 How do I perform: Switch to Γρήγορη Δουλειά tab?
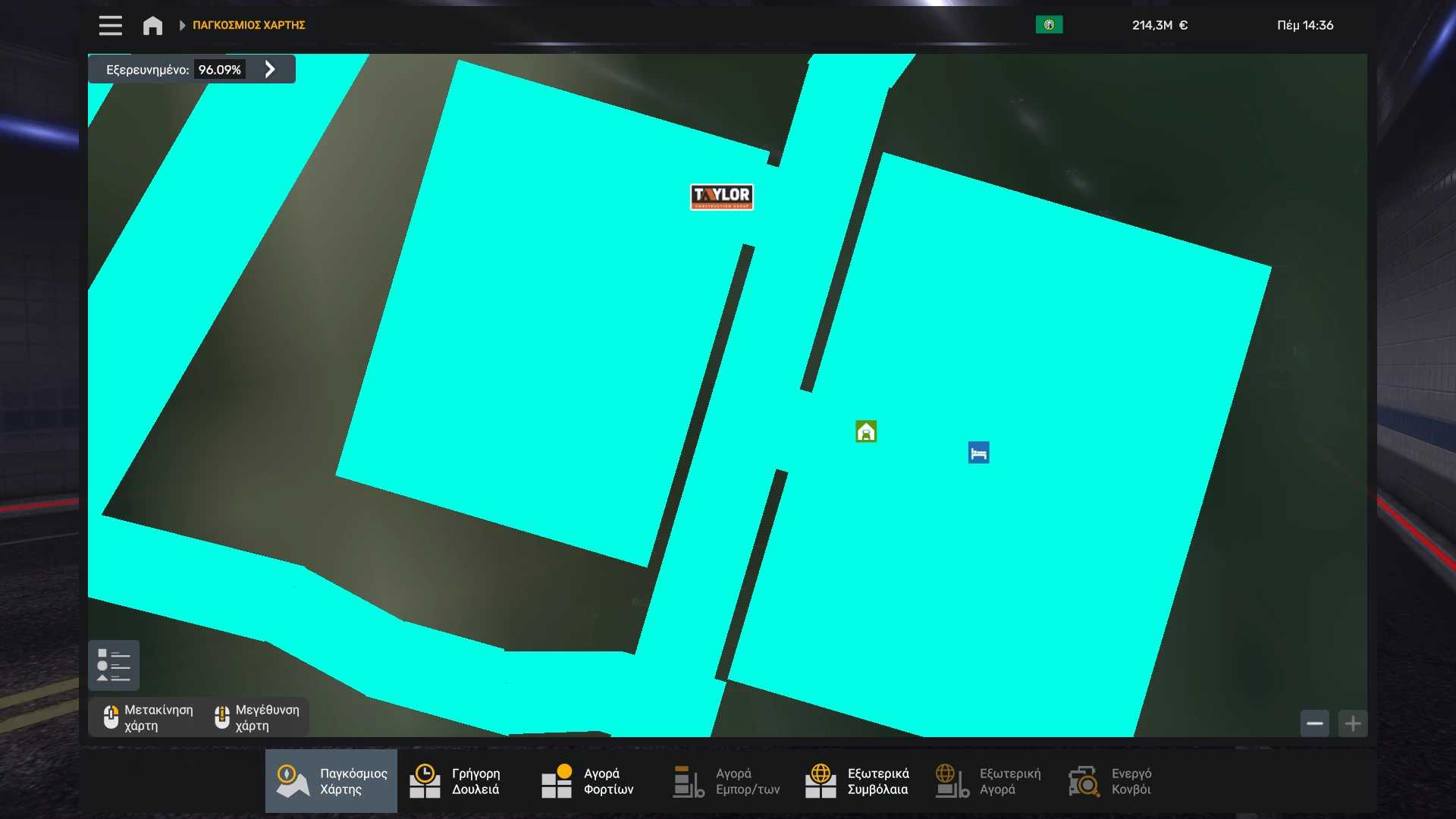(x=455, y=781)
